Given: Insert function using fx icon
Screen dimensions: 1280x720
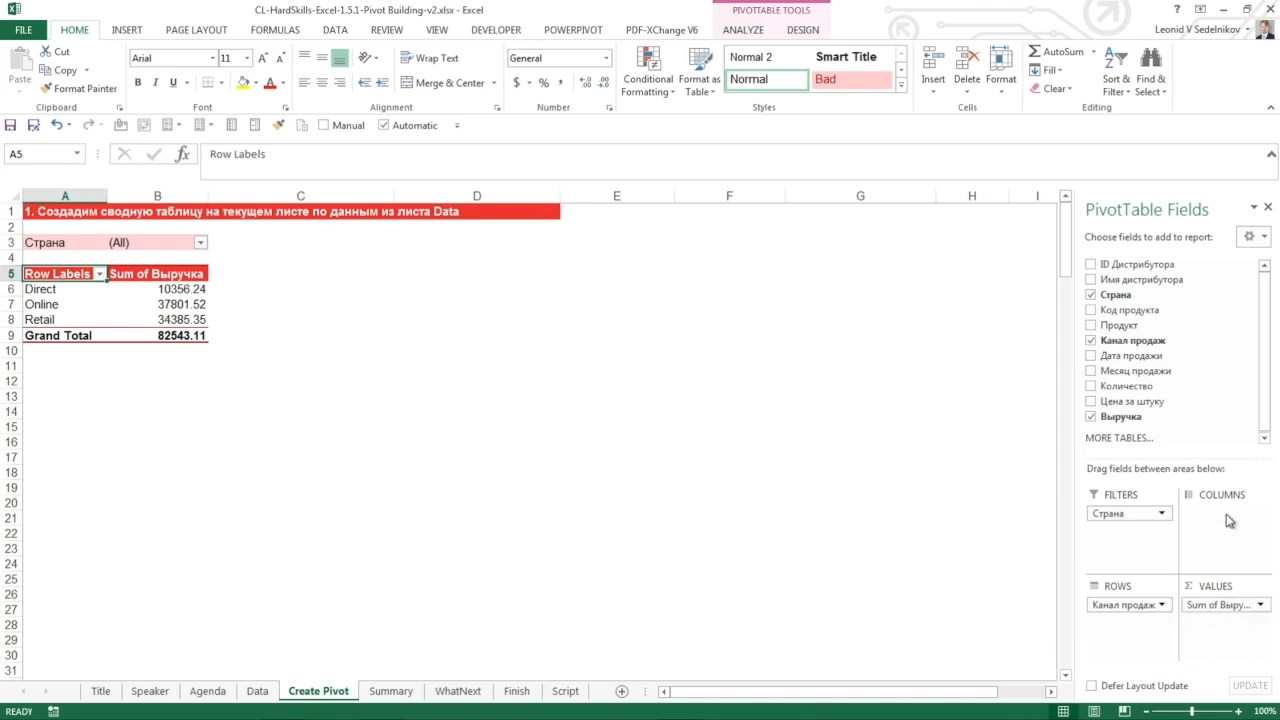Looking at the screenshot, I should click(x=182, y=154).
